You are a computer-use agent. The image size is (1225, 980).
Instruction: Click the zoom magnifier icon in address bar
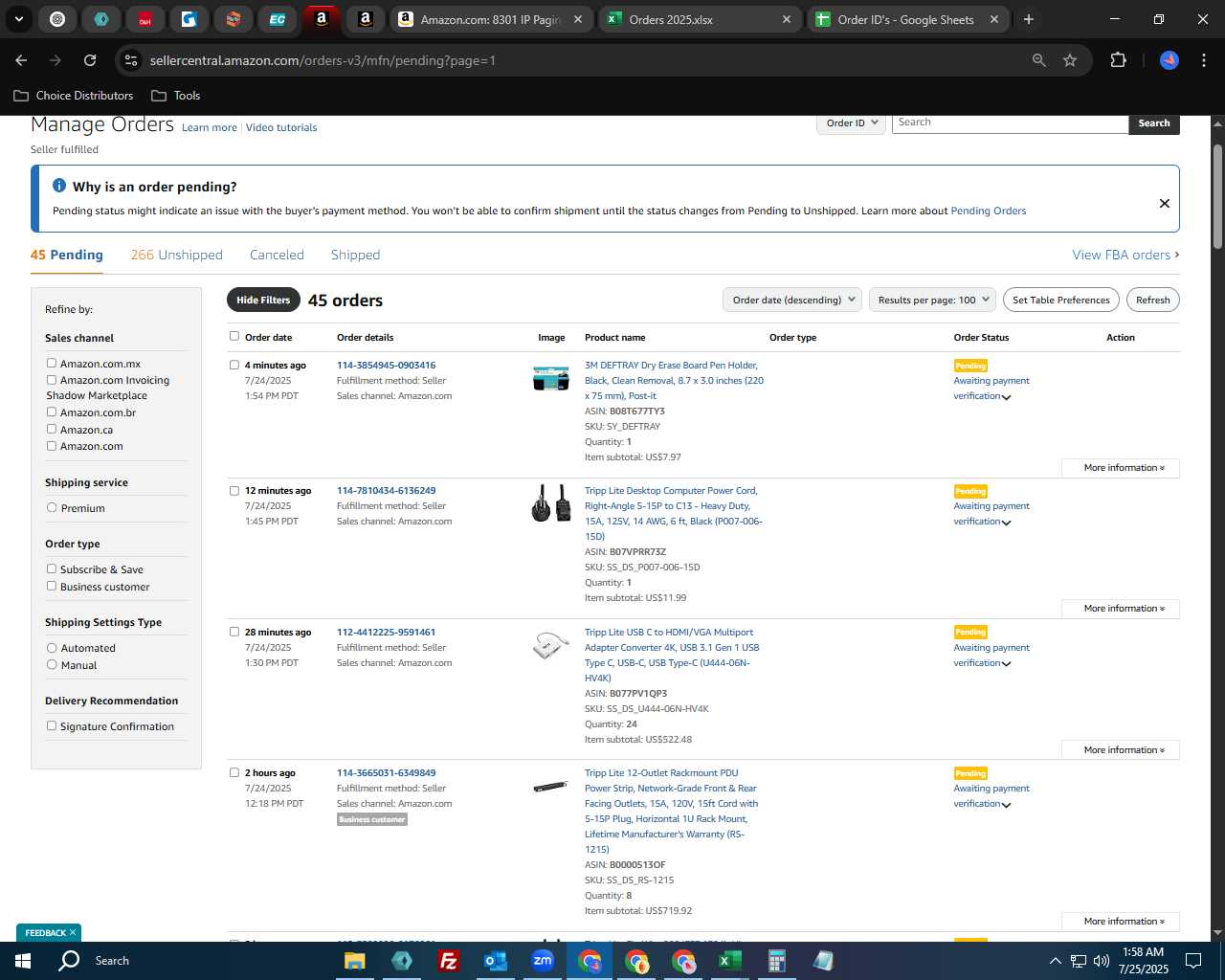1039,60
